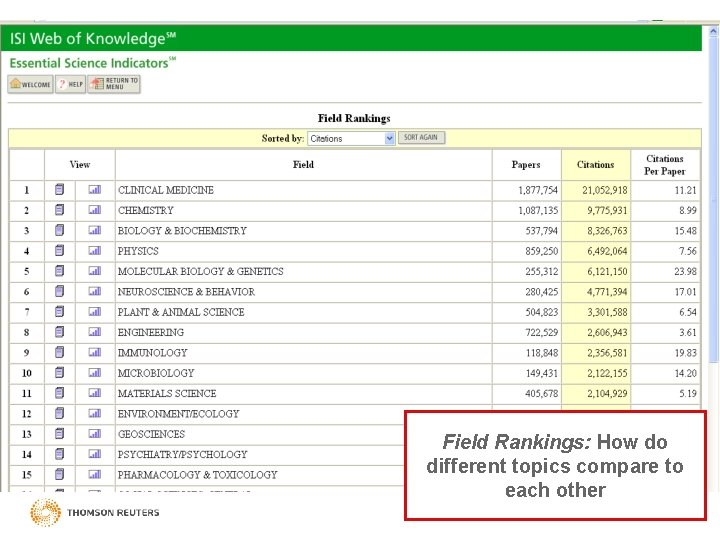Select the MICROBIOLOGY field name
This screenshot has height=540, width=720.
[x=156, y=373]
